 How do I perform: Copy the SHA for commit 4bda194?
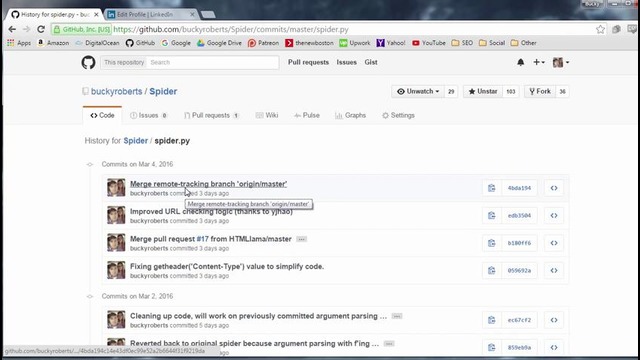point(491,188)
